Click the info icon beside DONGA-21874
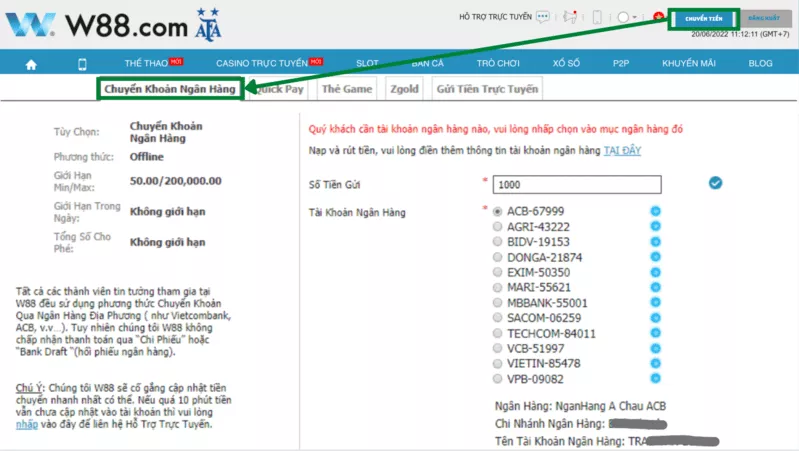 (x=655, y=257)
